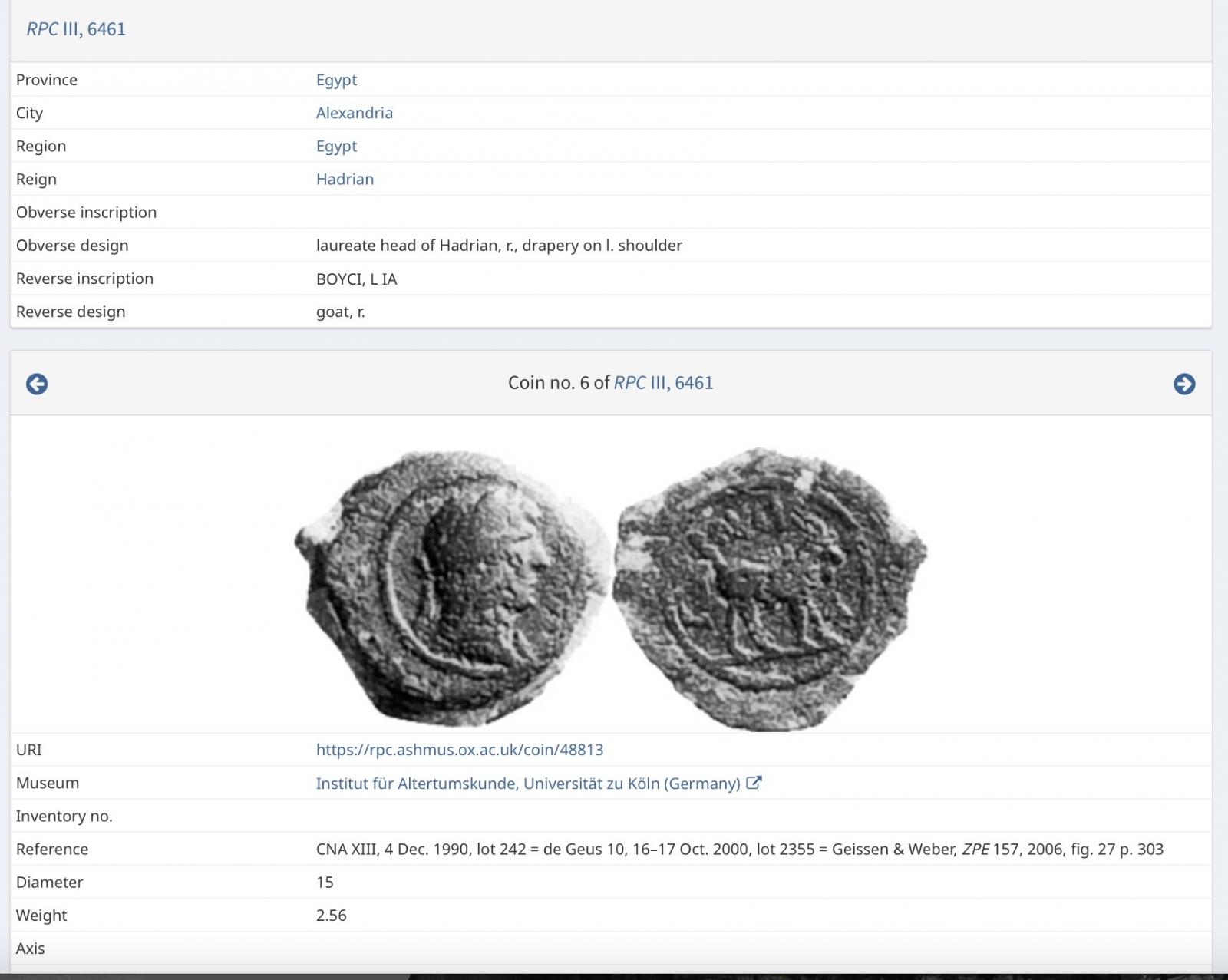Follow RPC III, 6461 link in coin heading
Viewport: 1228px width, 980px height.
664,383
